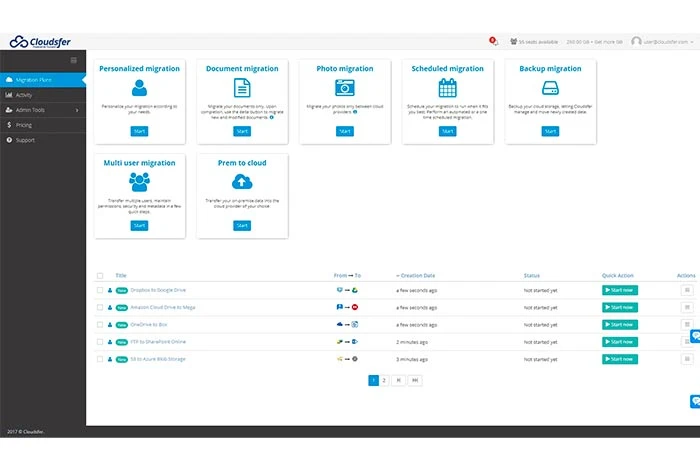This screenshot has height=470, width=700.
Task: Go to page 2 of the migrations list
Action: point(383,380)
